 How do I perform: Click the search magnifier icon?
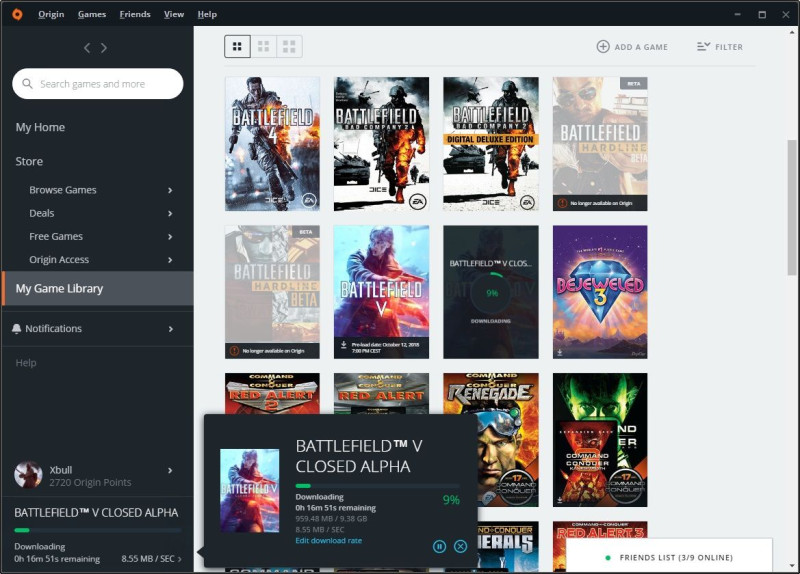[x=28, y=83]
